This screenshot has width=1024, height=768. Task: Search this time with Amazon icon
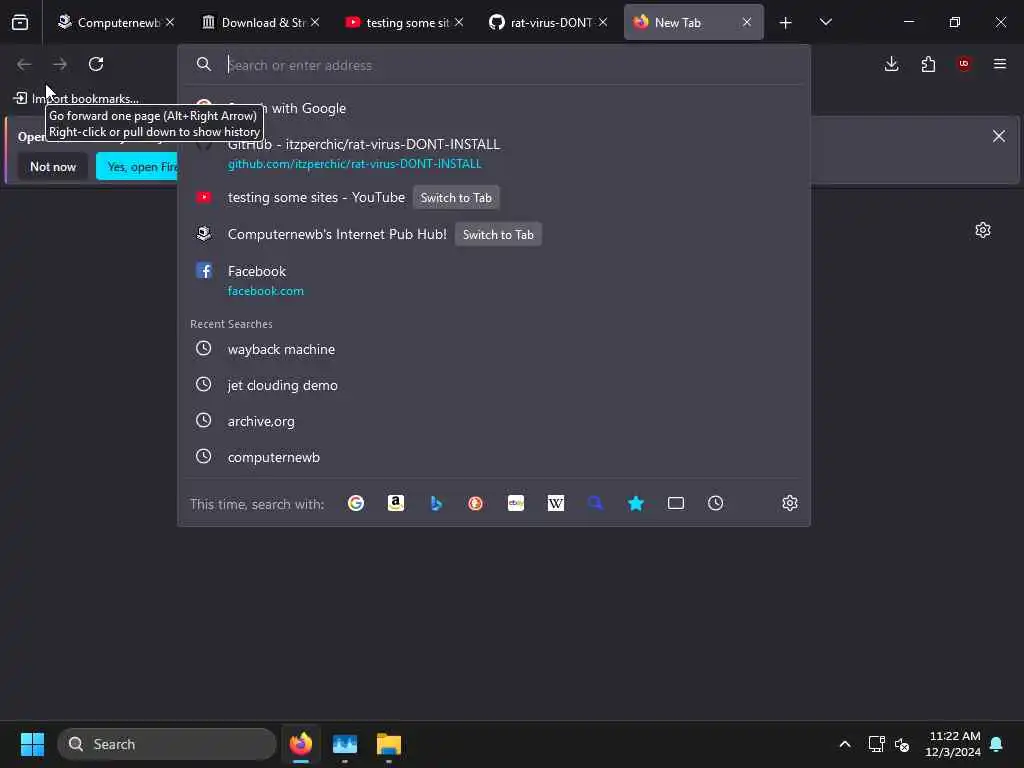point(396,503)
